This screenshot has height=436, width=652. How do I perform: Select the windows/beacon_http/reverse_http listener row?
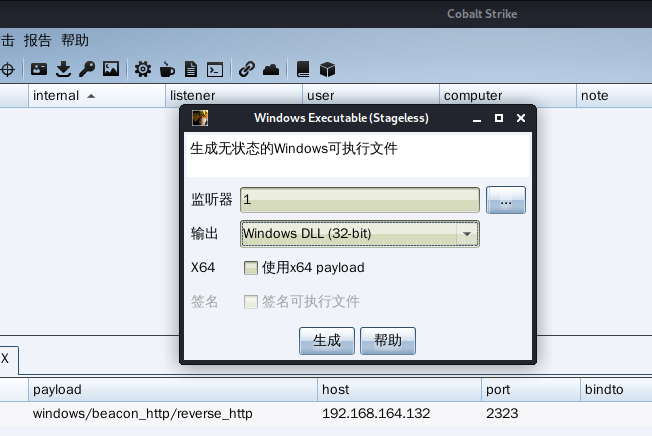click(x=326, y=414)
